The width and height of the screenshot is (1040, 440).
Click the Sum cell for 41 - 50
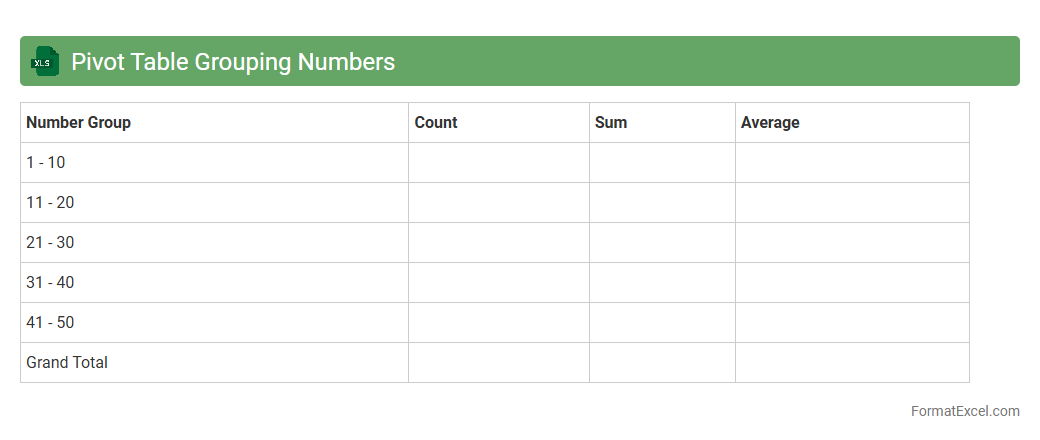[662, 322]
